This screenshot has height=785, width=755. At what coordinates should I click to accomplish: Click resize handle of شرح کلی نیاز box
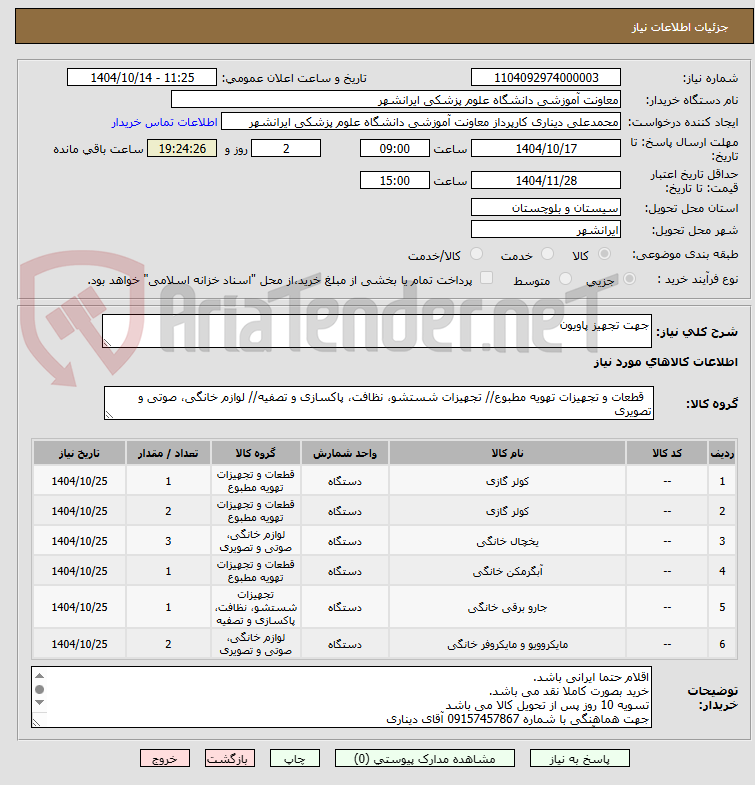[107, 342]
